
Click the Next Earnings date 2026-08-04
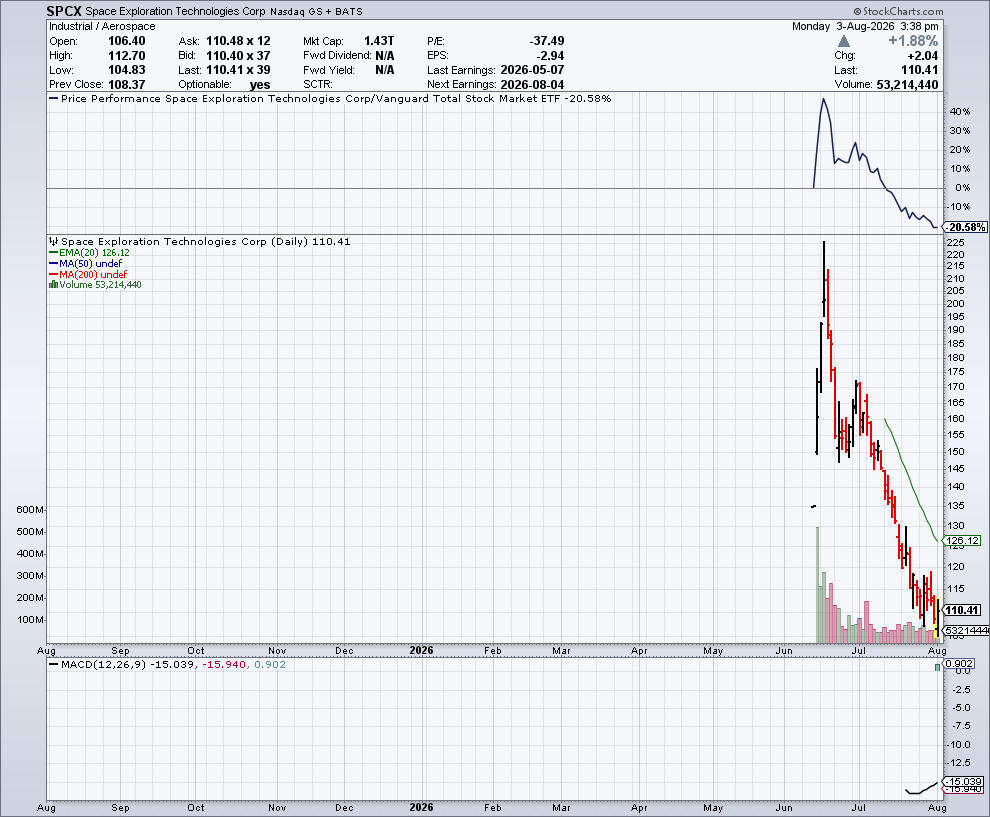pyautogui.click(x=532, y=85)
